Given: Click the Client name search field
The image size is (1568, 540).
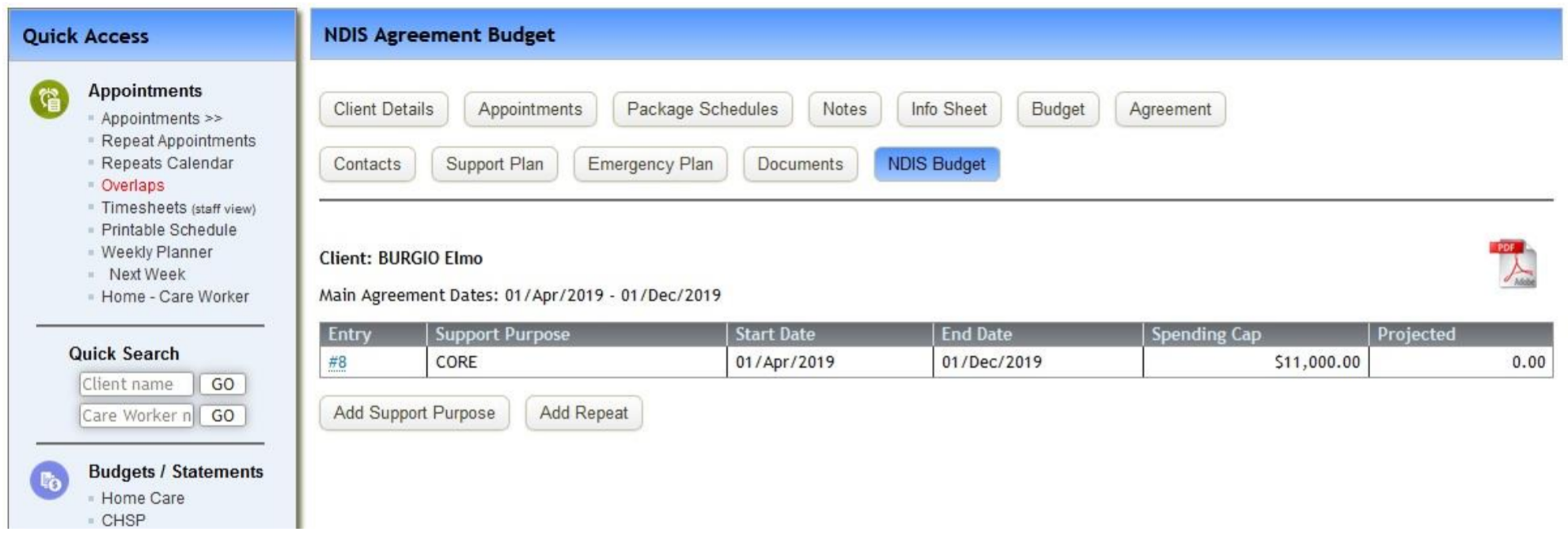Looking at the screenshot, I should (x=135, y=384).
